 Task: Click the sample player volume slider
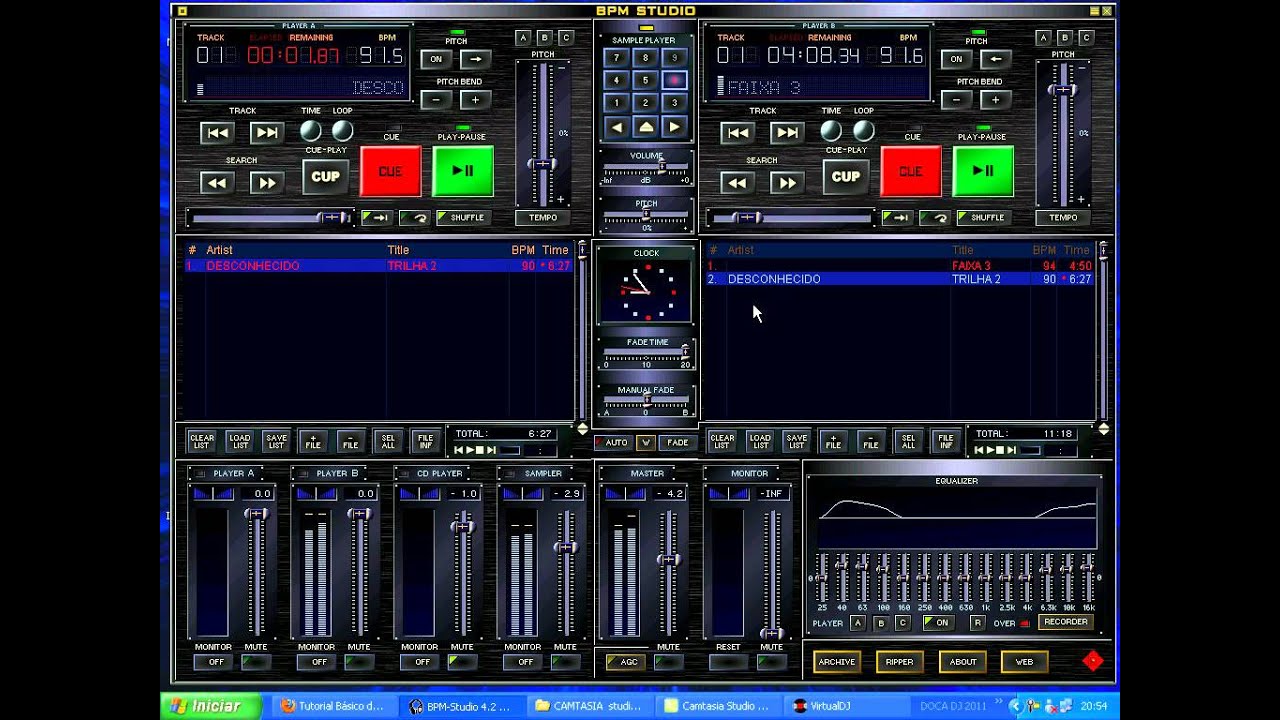point(660,169)
